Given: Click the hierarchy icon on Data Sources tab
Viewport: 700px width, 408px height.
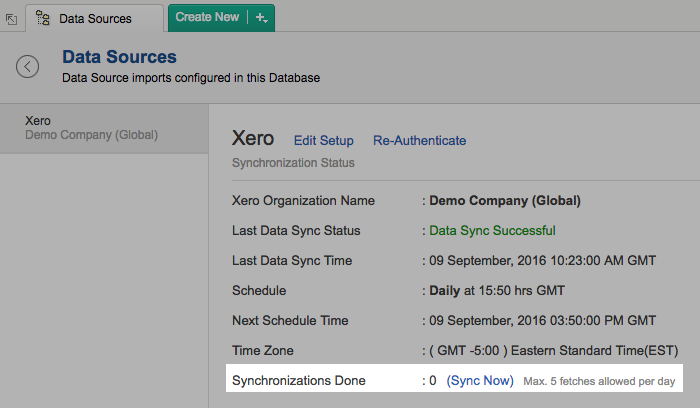Looking at the screenshot, I should [44, 18].
